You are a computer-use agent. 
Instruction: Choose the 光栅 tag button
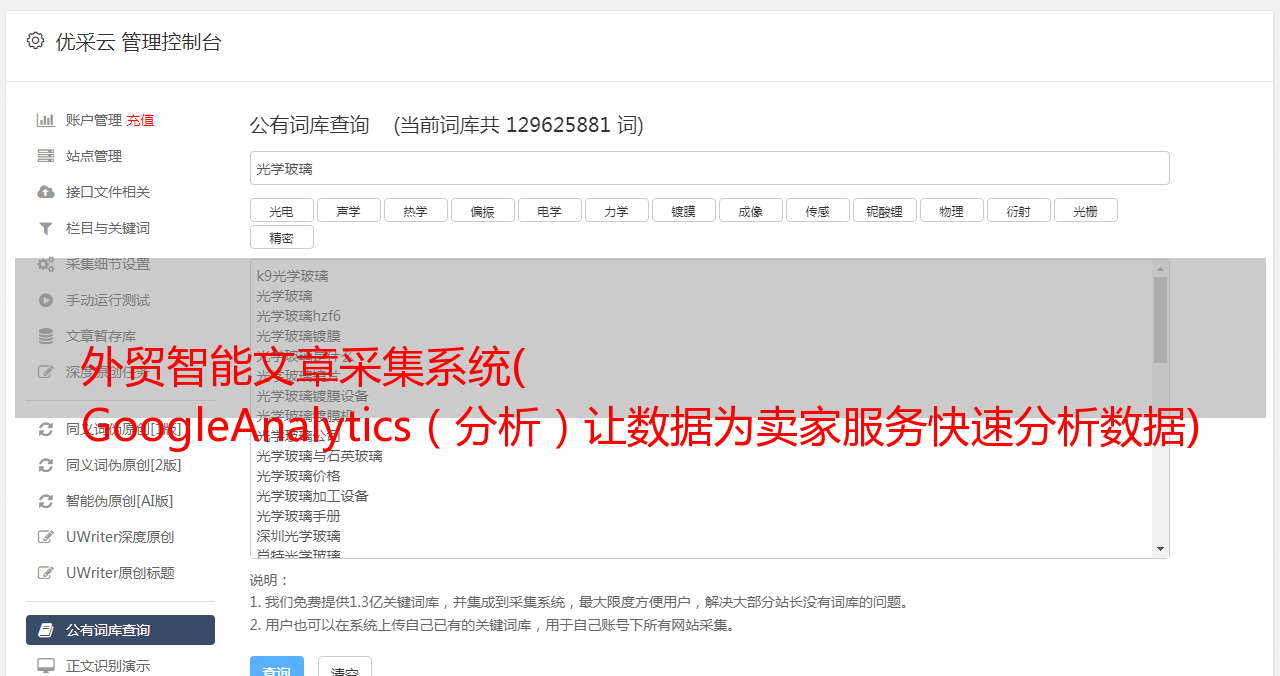(x=1086, y=210)
